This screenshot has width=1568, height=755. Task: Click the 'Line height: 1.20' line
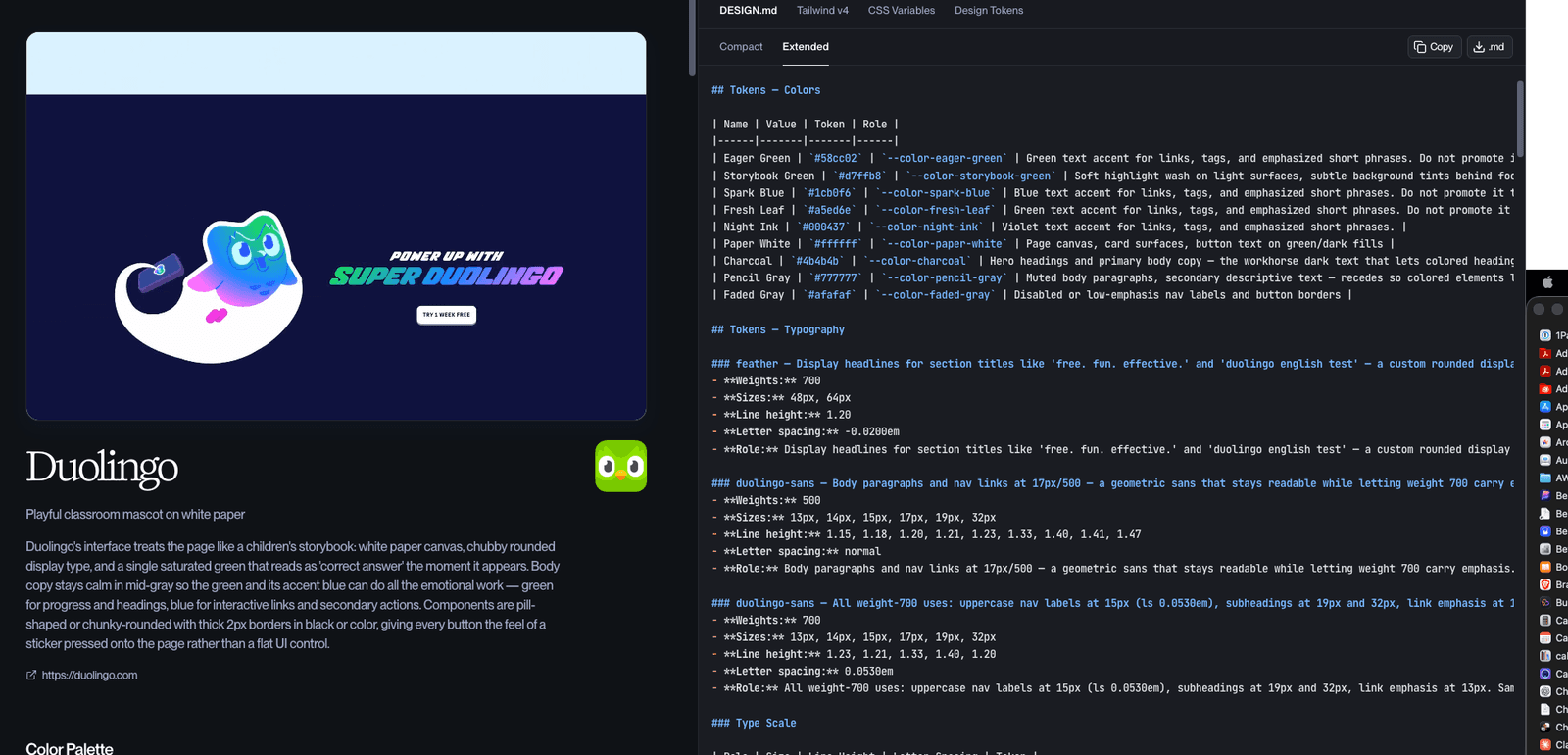click(781, 415)
